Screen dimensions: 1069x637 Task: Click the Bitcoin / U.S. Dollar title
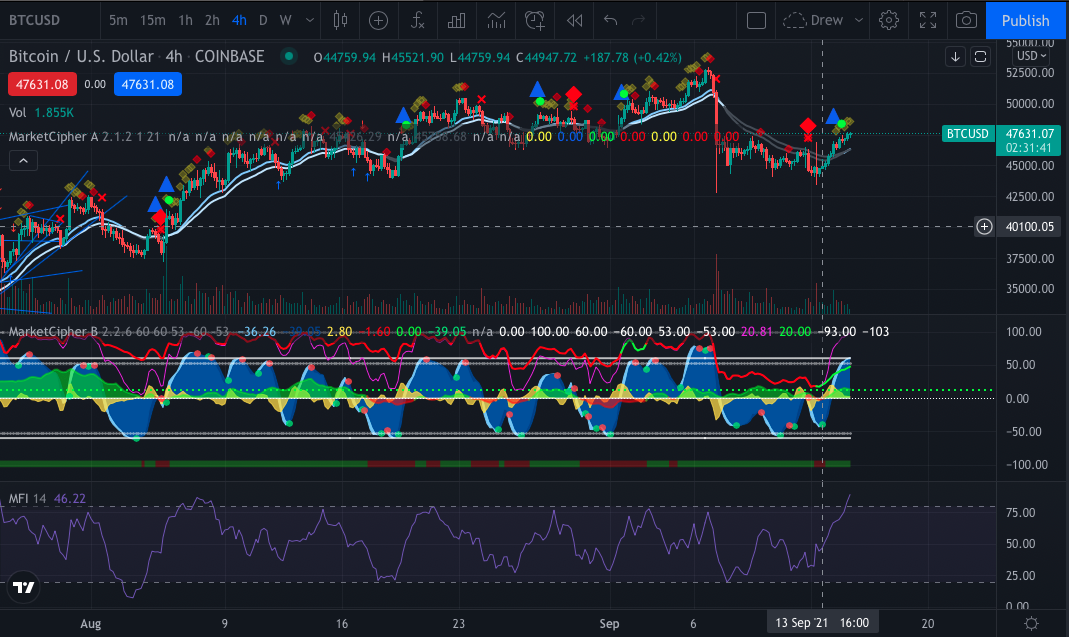click(81, 56)
